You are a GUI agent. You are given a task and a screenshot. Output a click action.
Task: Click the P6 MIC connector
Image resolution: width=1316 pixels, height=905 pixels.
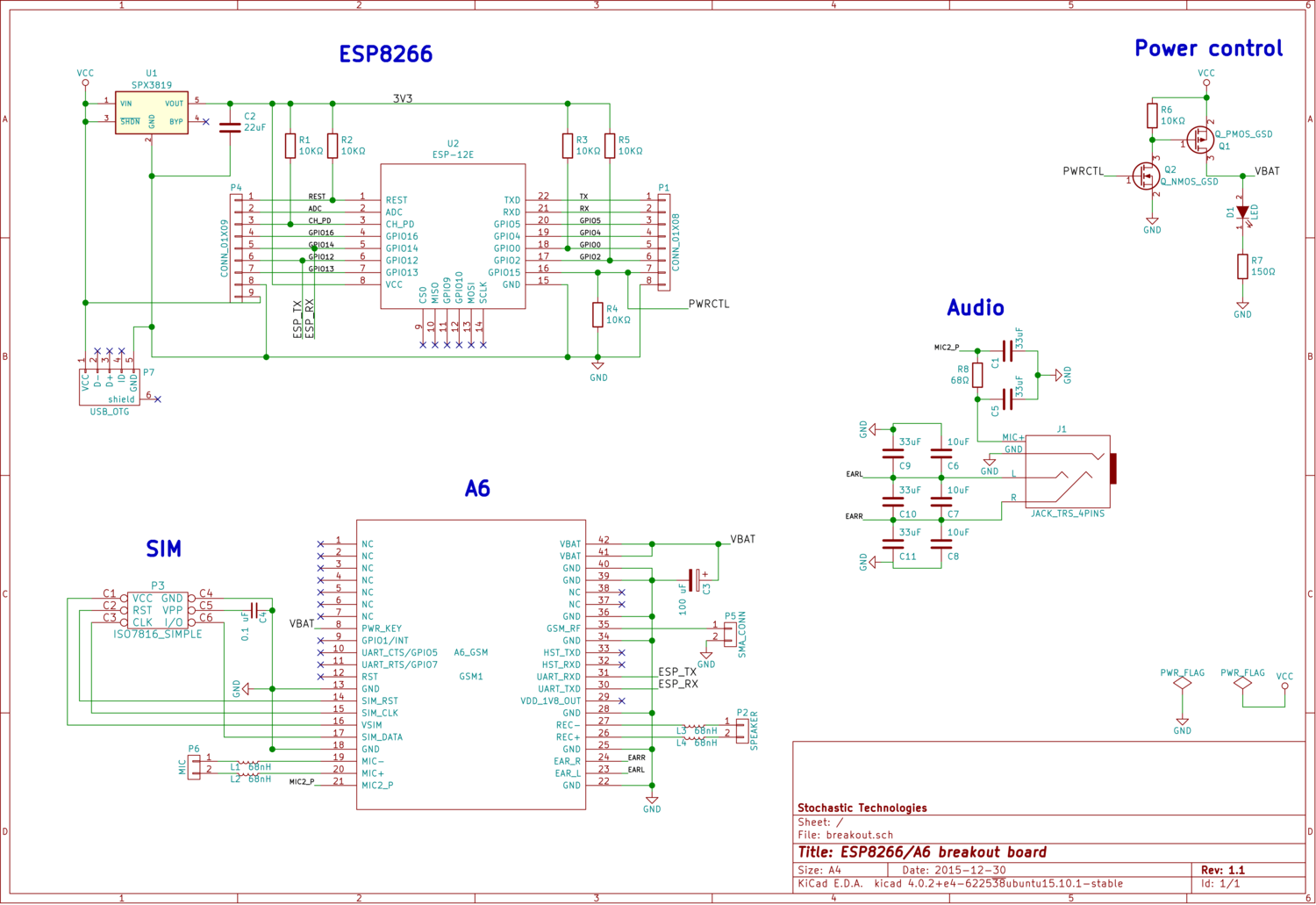(x=194, y=765)
